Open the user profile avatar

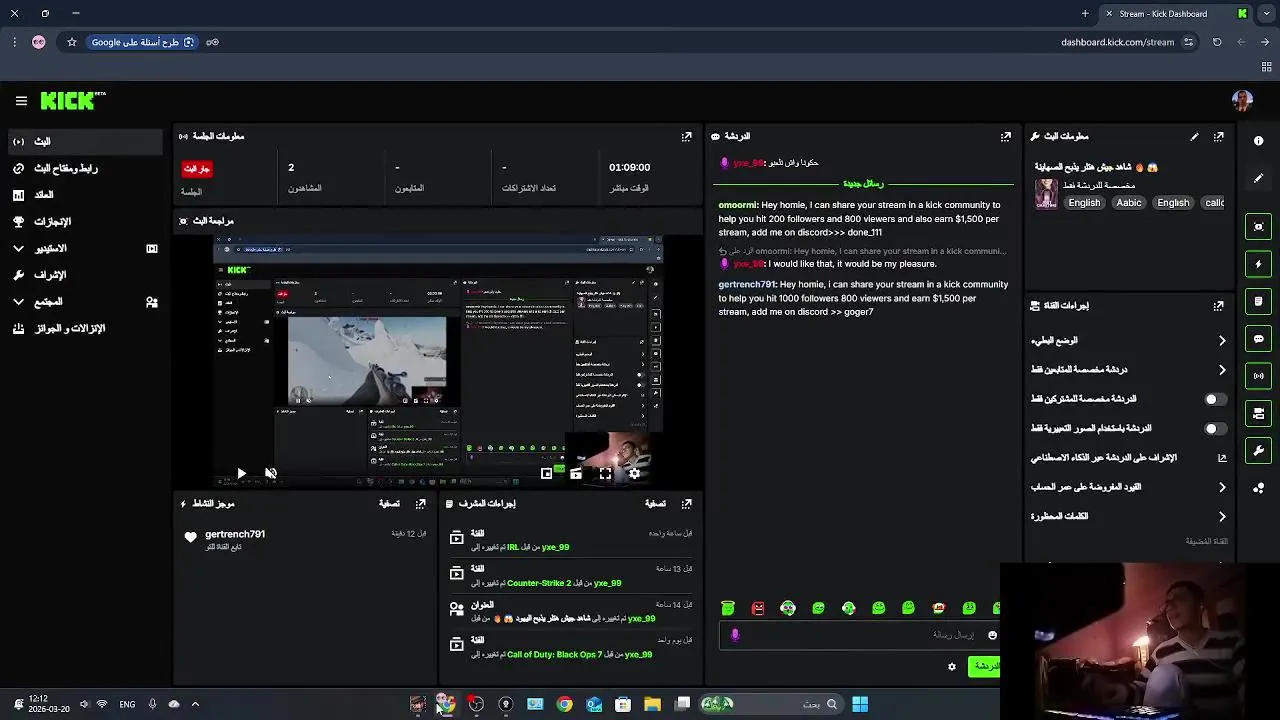point(1242,100)
